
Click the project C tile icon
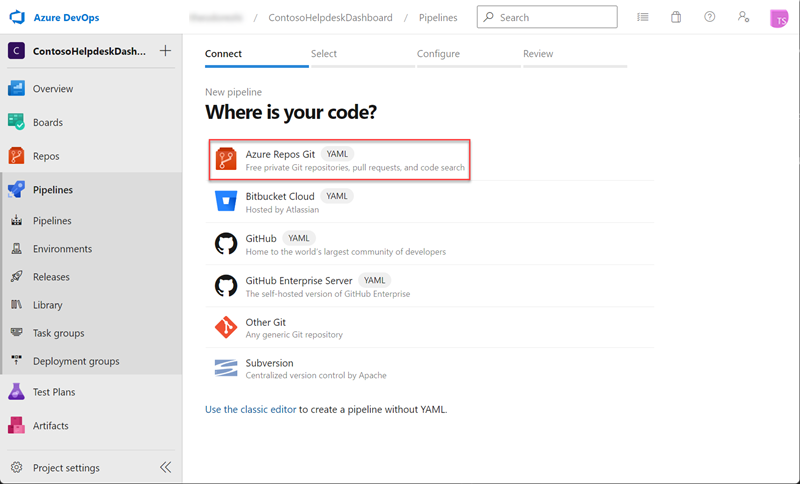(16, 51)
